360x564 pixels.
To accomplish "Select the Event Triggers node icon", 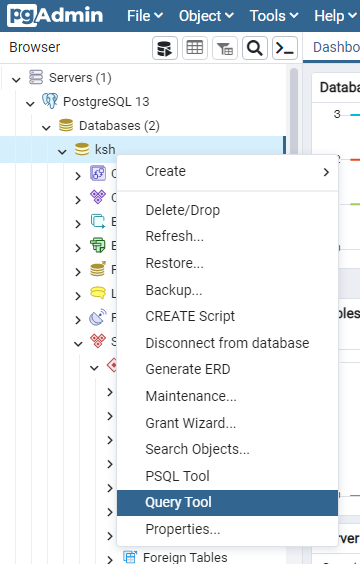I will click(98, 221).
